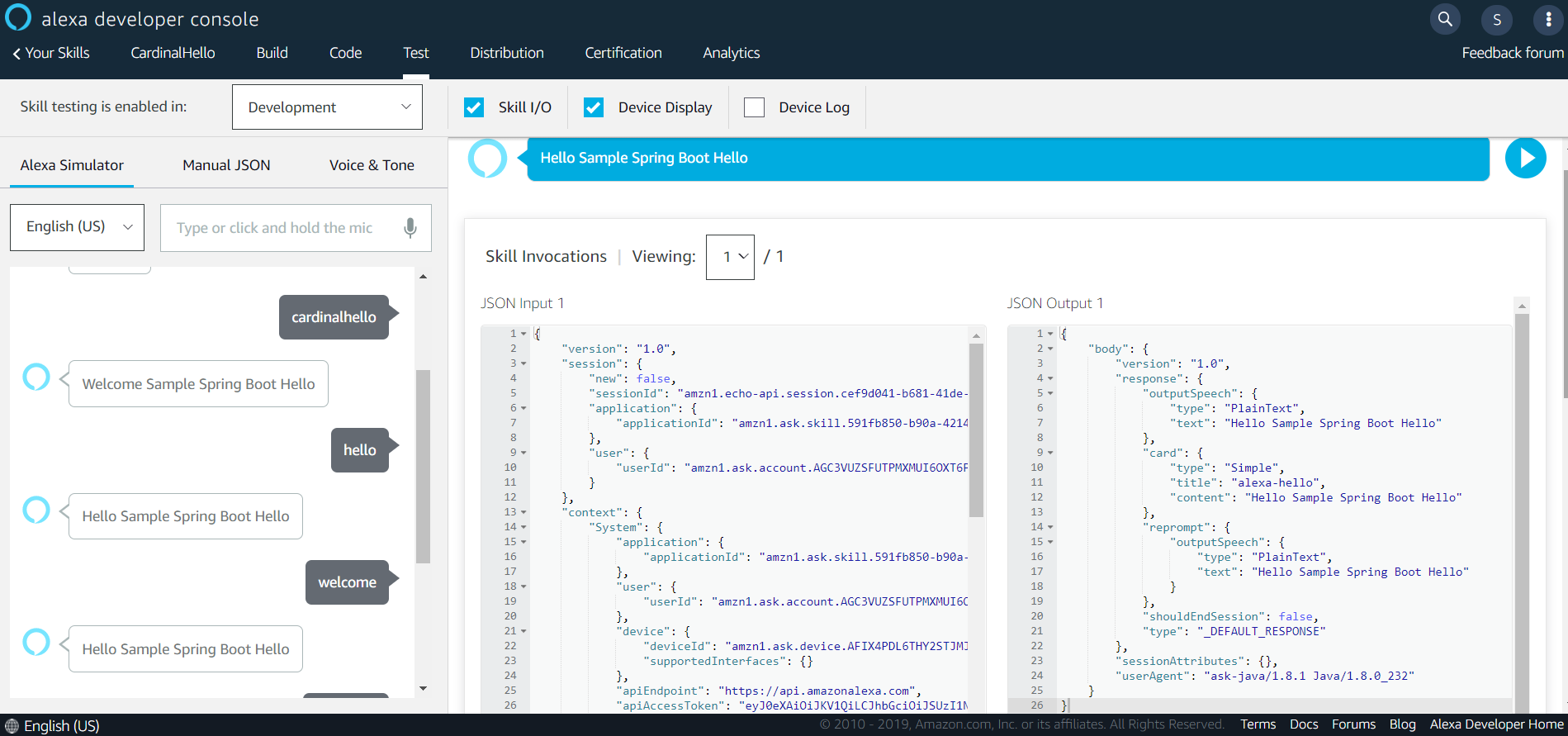The height and width of the screenshot is (736, 1568).
Task: Open the Terms link in the footer
Action: (1258, 724)
